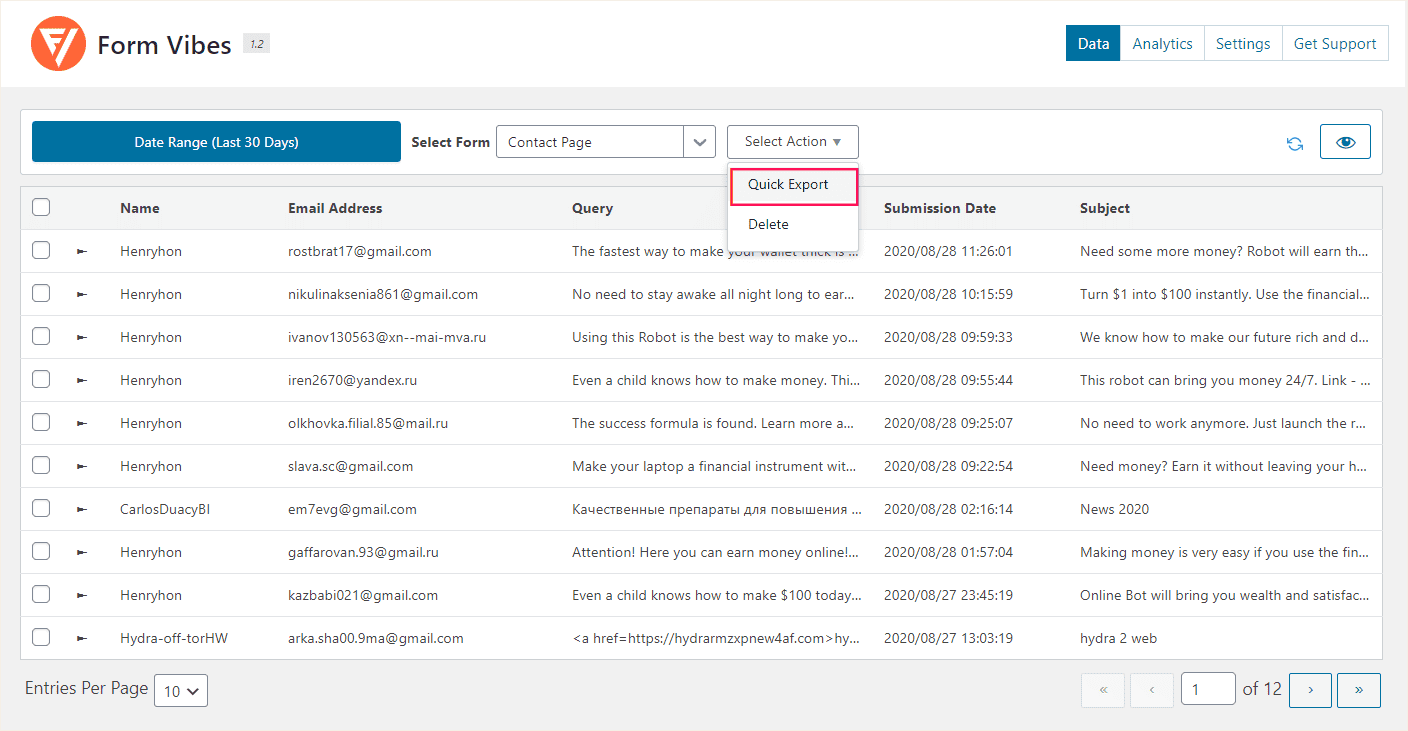Viewport: 1408px width, 731px height.
Task: Toggle the eye column visibility button
Action: click(1345, 142)
